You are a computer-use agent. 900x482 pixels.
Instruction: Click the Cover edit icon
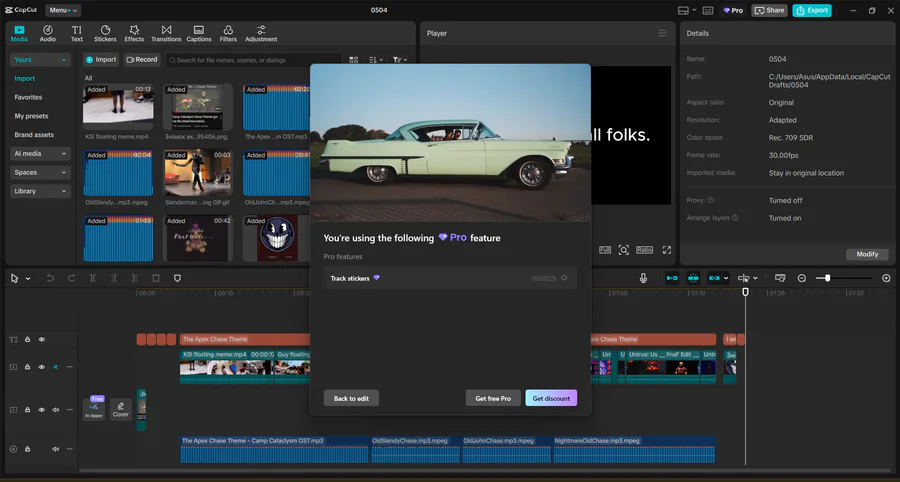pyautogui.click(x=121, y=409)
